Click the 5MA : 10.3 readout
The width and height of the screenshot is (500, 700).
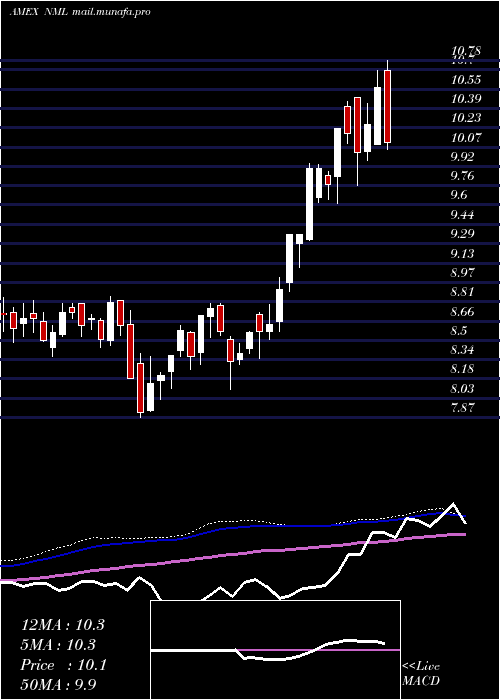(59, 645)
